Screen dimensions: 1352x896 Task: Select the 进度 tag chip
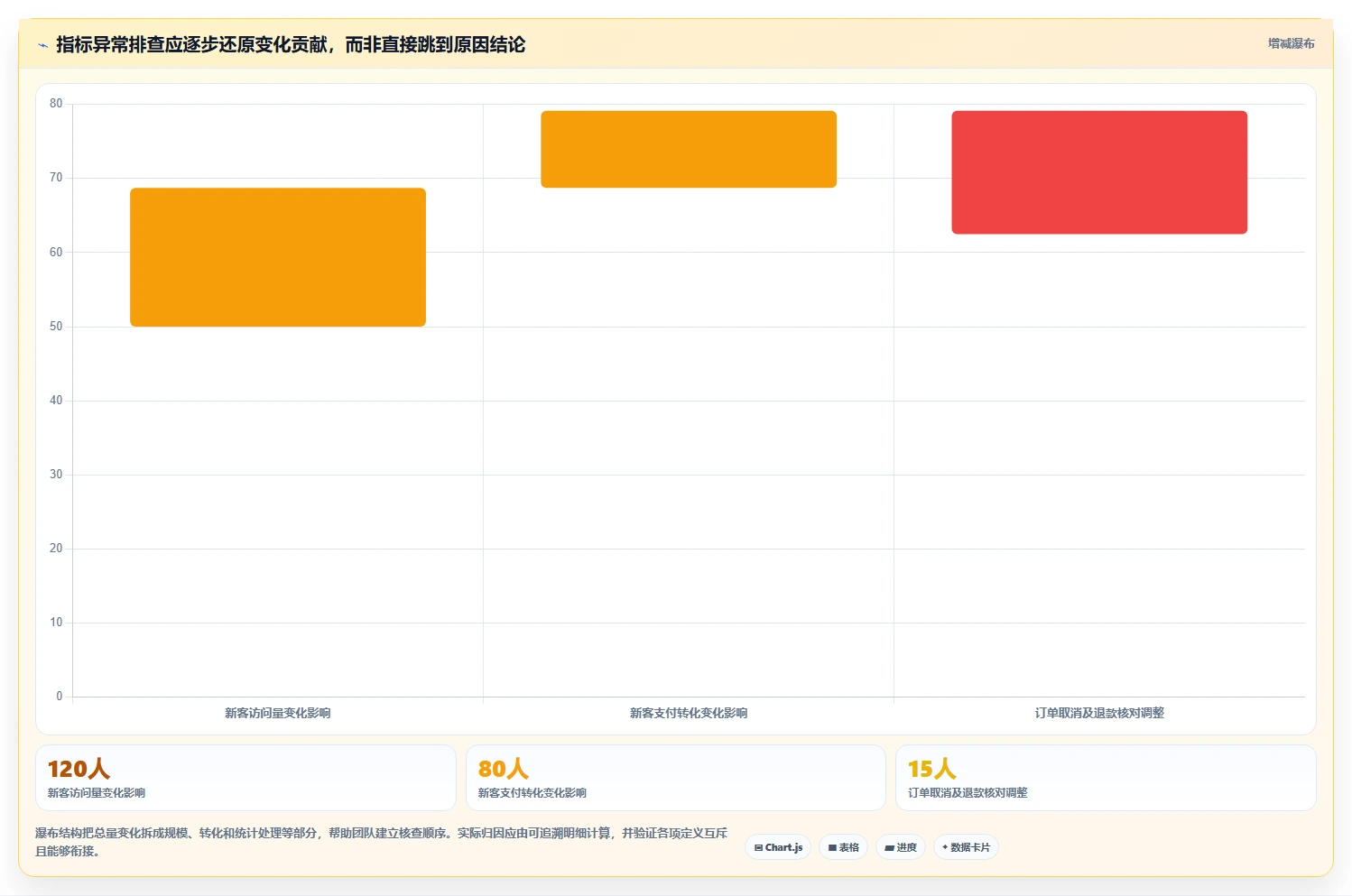tap(901, 847)
